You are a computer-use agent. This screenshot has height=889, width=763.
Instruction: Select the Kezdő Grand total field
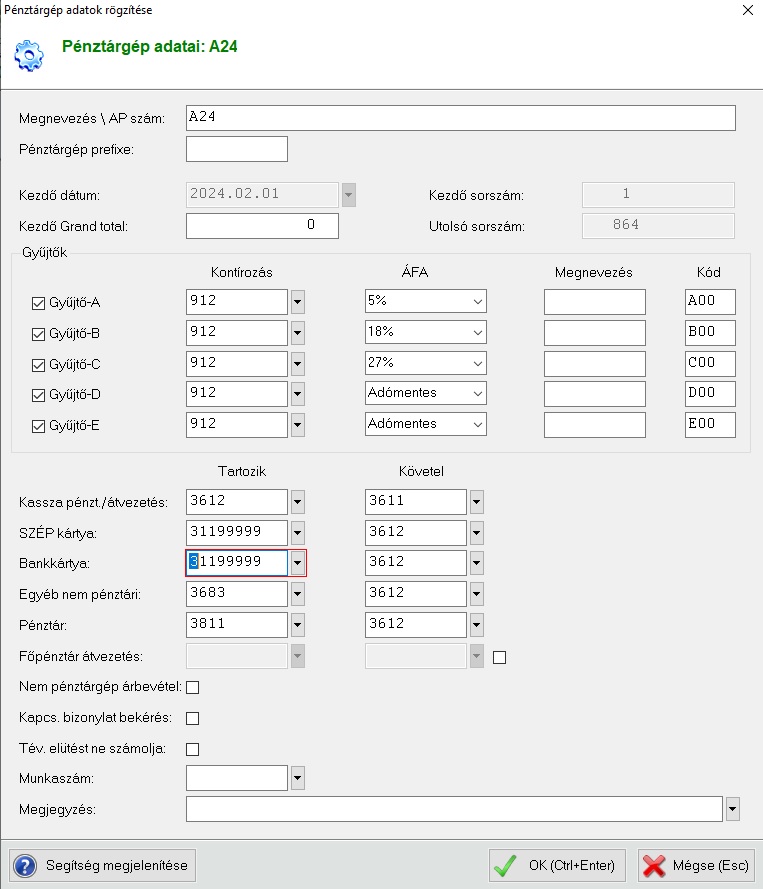click(x=262, y=226)
